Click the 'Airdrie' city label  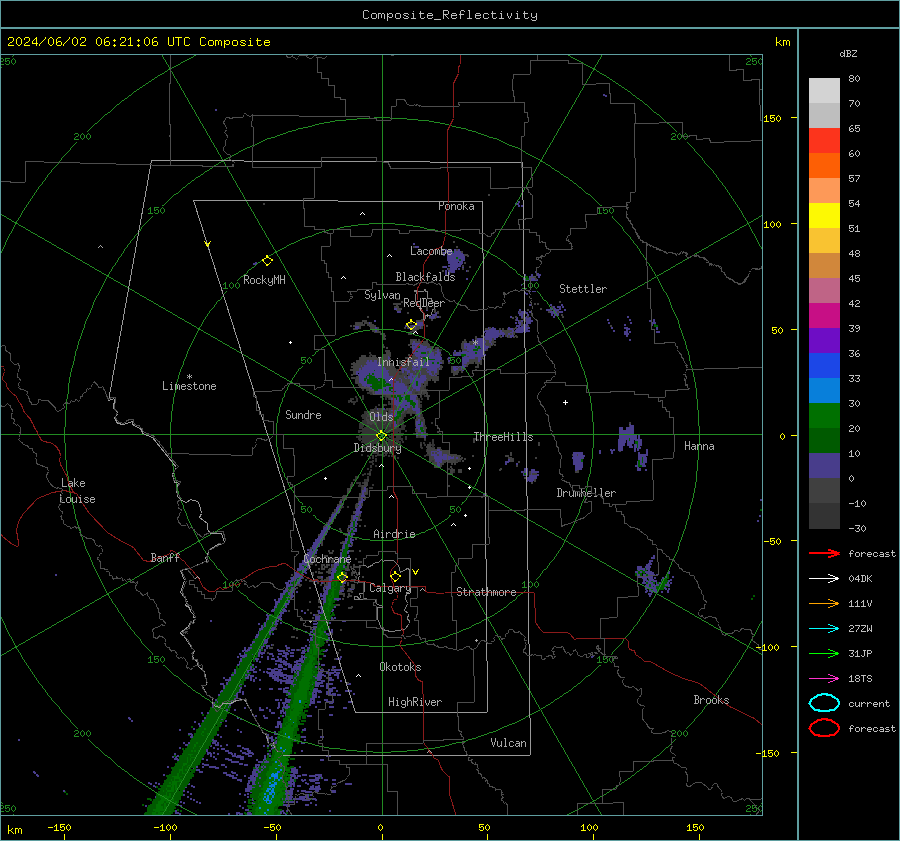394,534
